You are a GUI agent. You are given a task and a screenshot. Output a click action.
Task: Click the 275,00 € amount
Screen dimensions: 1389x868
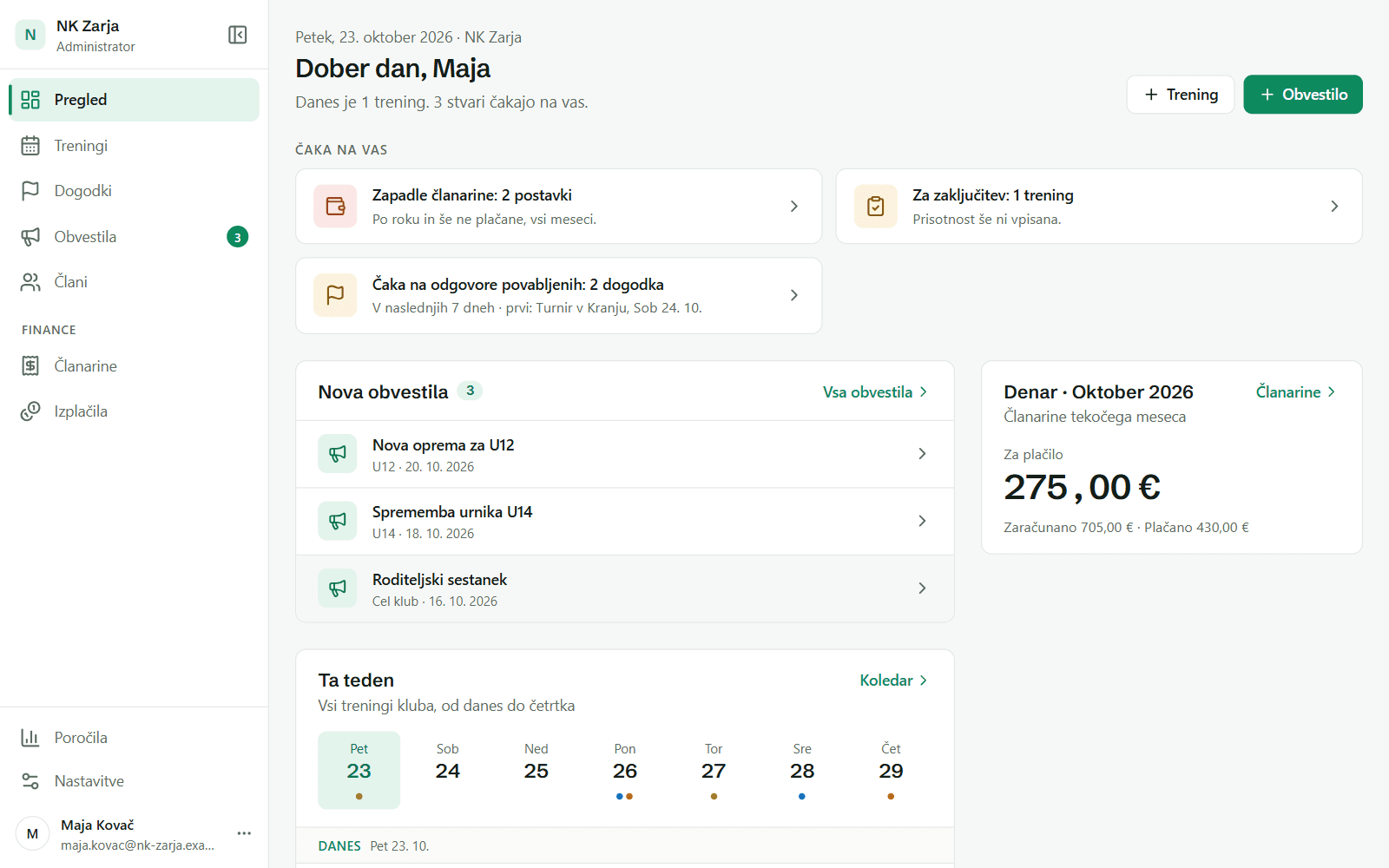point(1082,487)
